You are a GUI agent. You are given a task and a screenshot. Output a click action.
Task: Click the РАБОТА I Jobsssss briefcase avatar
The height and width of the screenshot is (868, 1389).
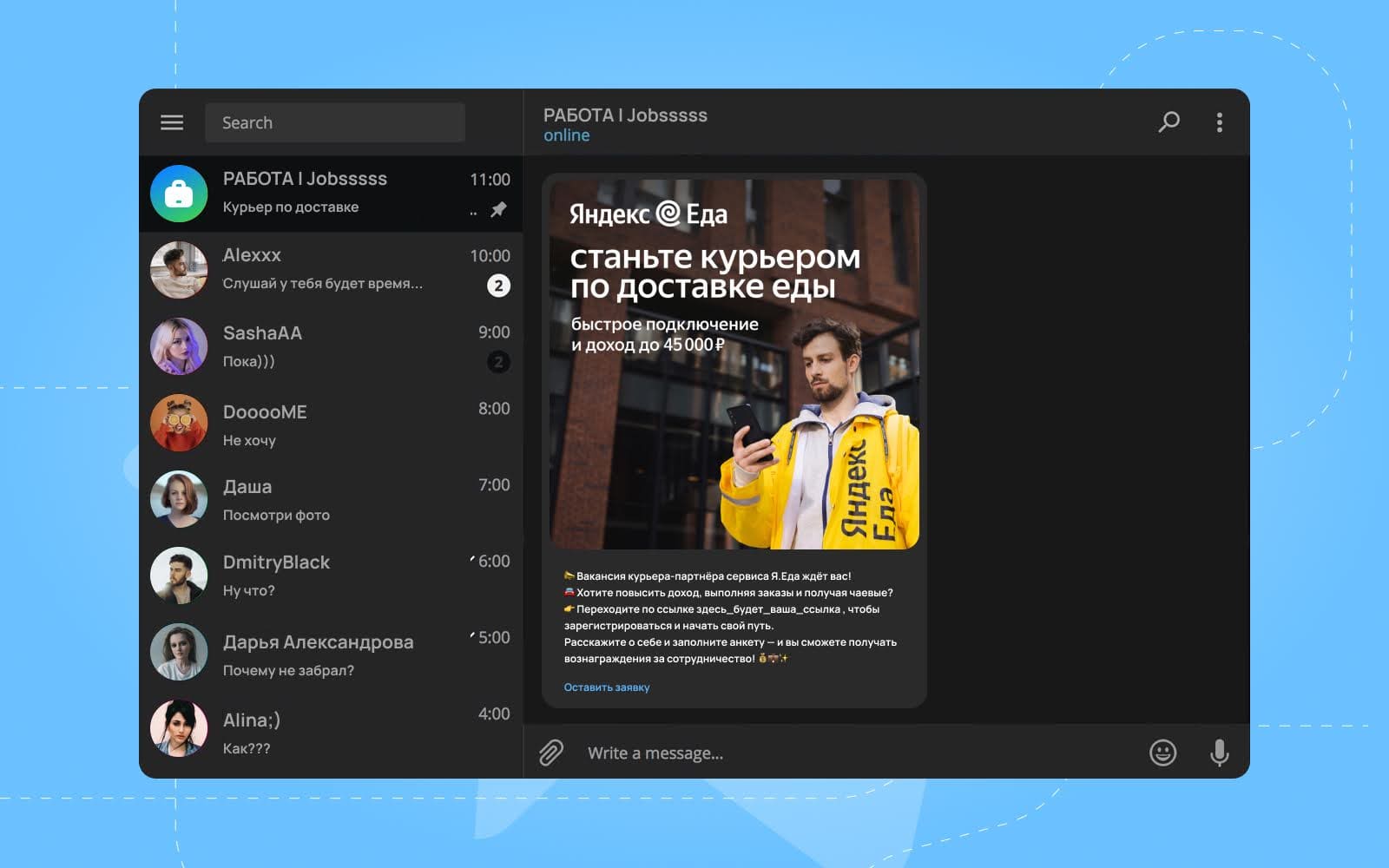tap(179, 193)
